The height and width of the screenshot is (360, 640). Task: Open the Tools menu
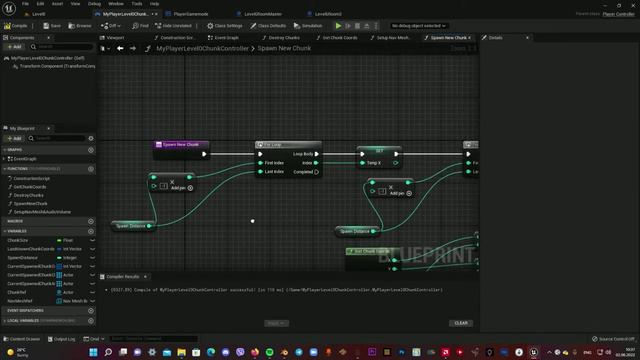137,4
